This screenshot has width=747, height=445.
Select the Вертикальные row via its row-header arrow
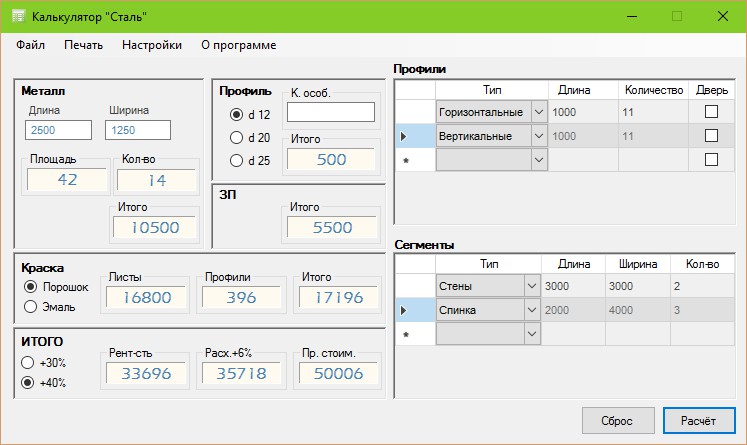click(405, 135)
